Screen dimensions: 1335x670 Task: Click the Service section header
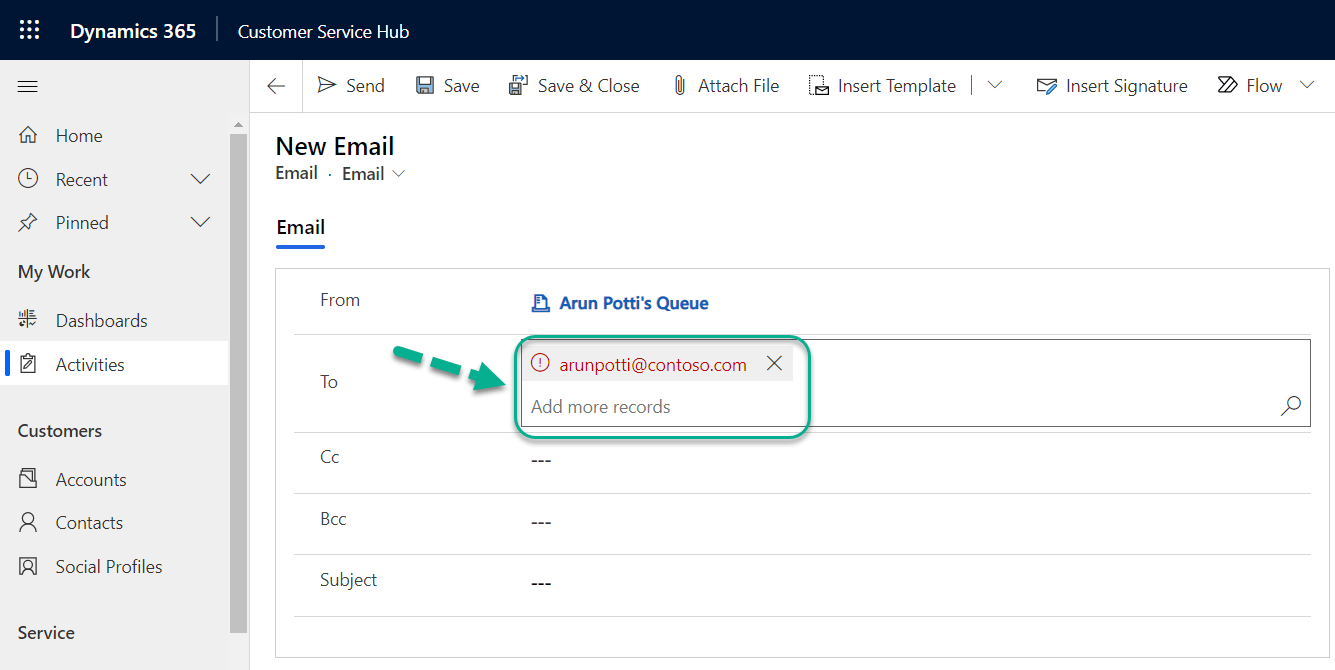click(46, 633)
